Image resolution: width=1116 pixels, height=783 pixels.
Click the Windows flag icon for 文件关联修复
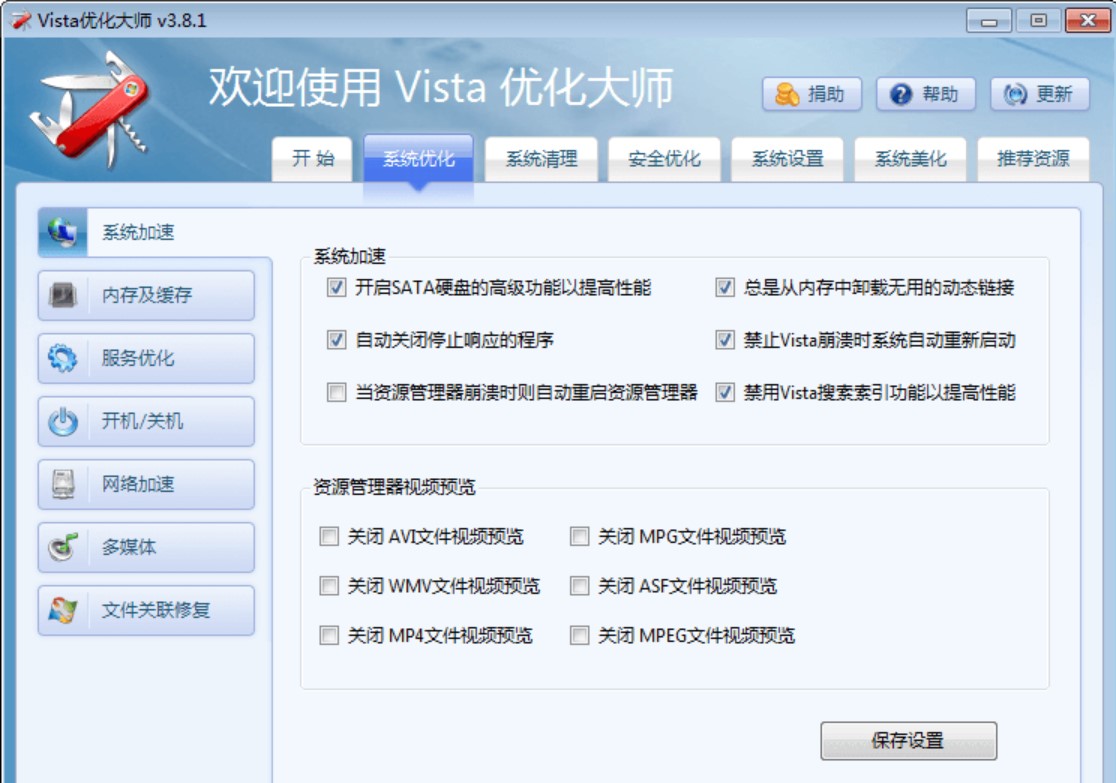63,610
